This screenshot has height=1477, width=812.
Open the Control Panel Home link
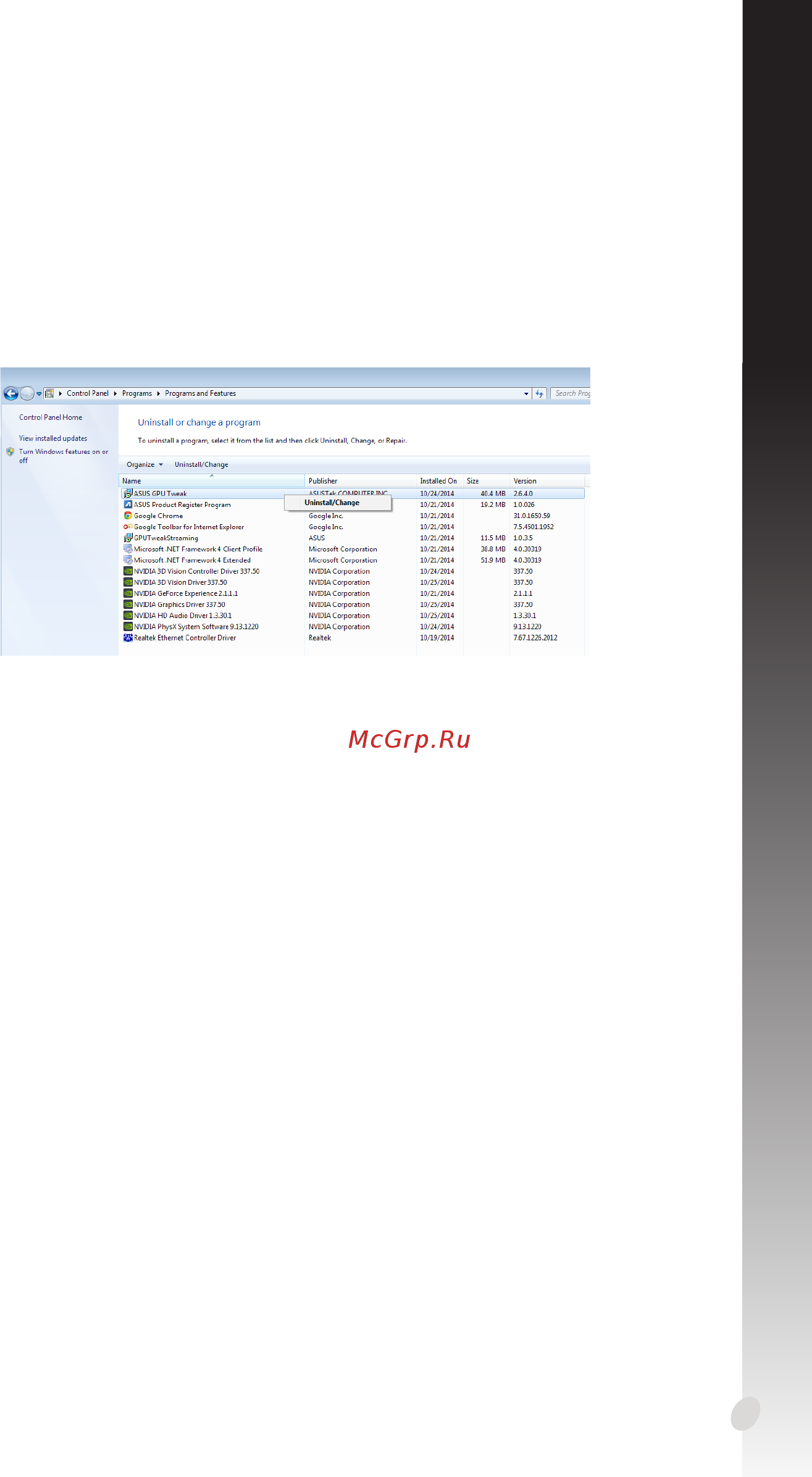[51, 417]
